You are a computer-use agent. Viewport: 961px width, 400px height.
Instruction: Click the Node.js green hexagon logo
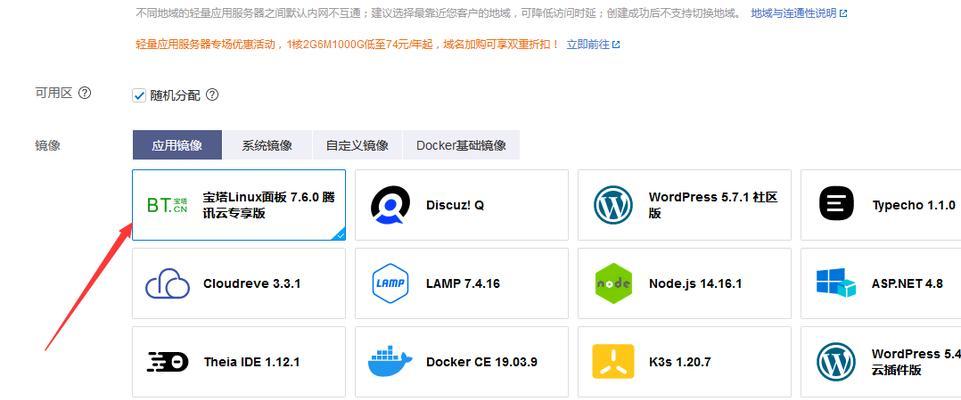(x=613, y=284)
